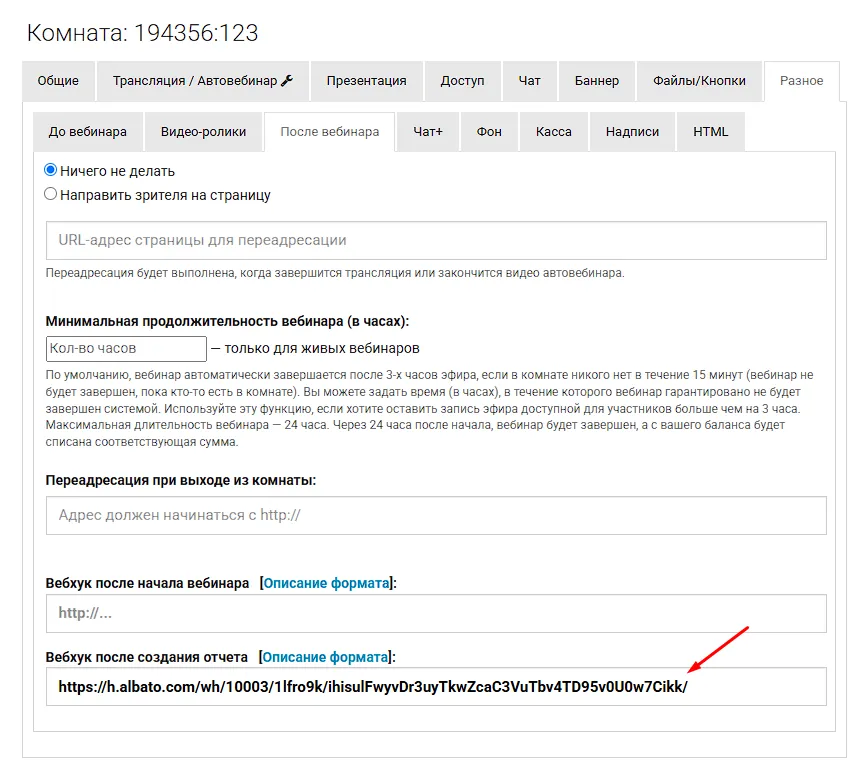
Task: Click the 'Кол-во часов' duration field
Action: 126,349
